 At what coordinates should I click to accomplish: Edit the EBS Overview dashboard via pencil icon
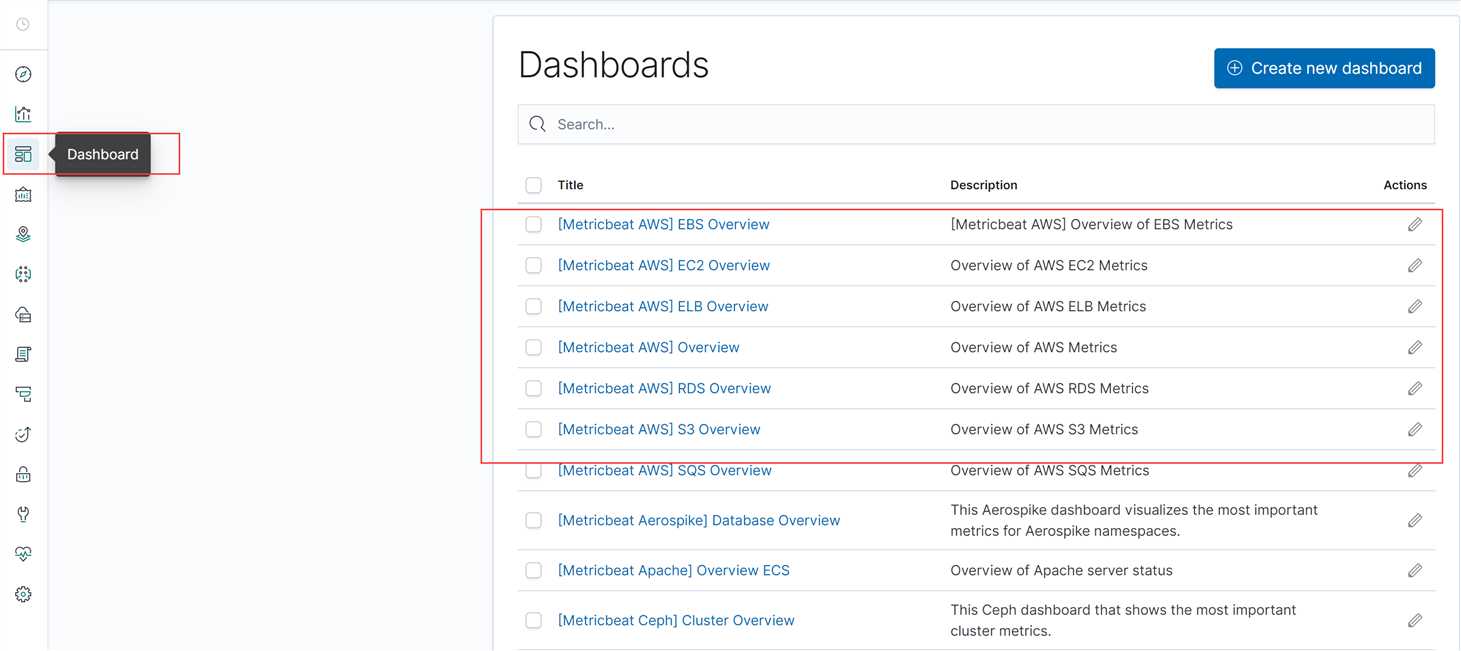(x=1415, y=225)
